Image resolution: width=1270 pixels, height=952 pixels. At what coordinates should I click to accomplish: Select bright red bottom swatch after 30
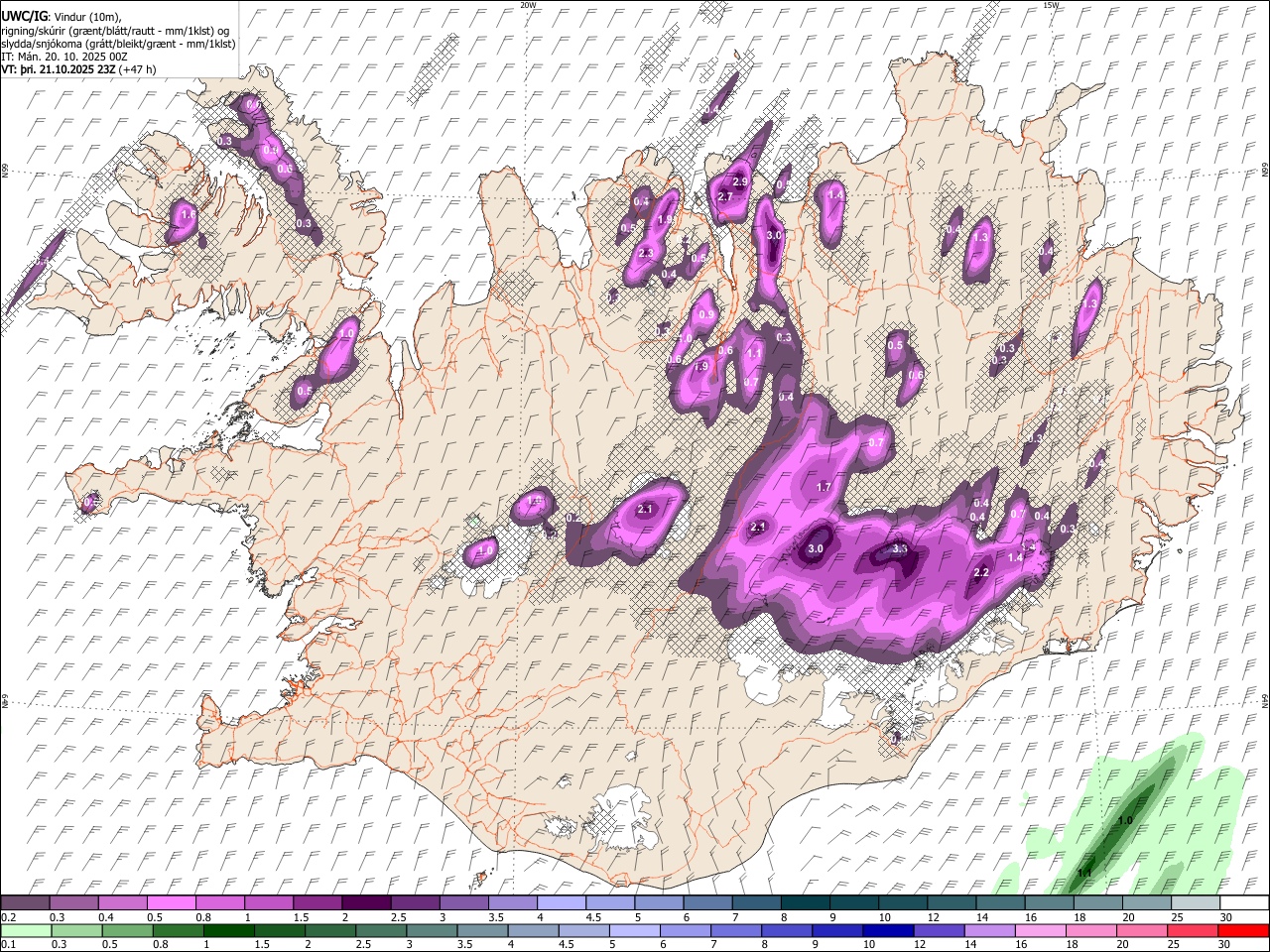point(1242,930)
